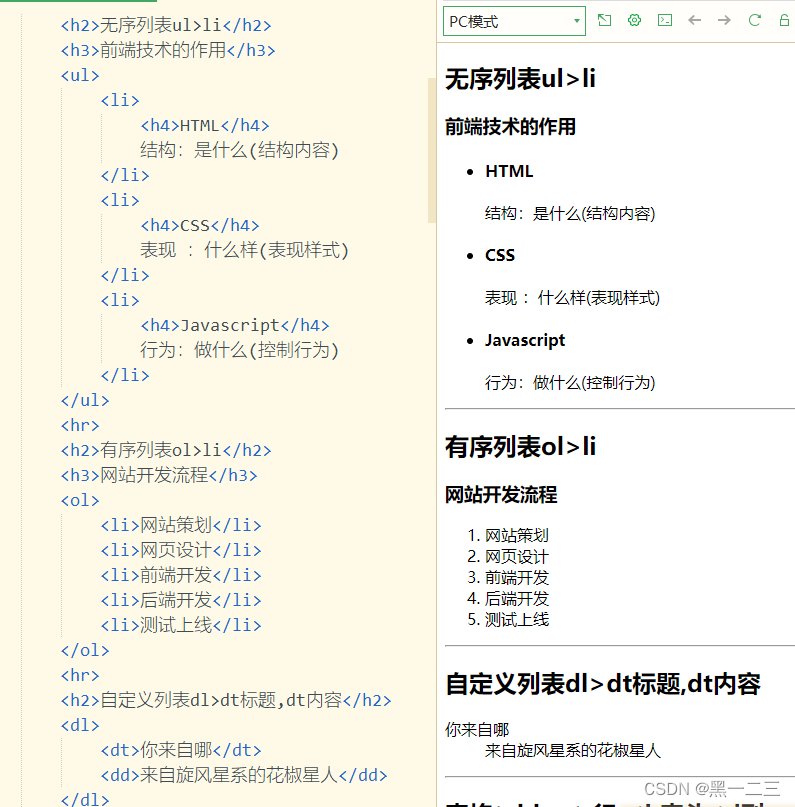Click the editor vertical scrollbar thumb

[431, 150]
